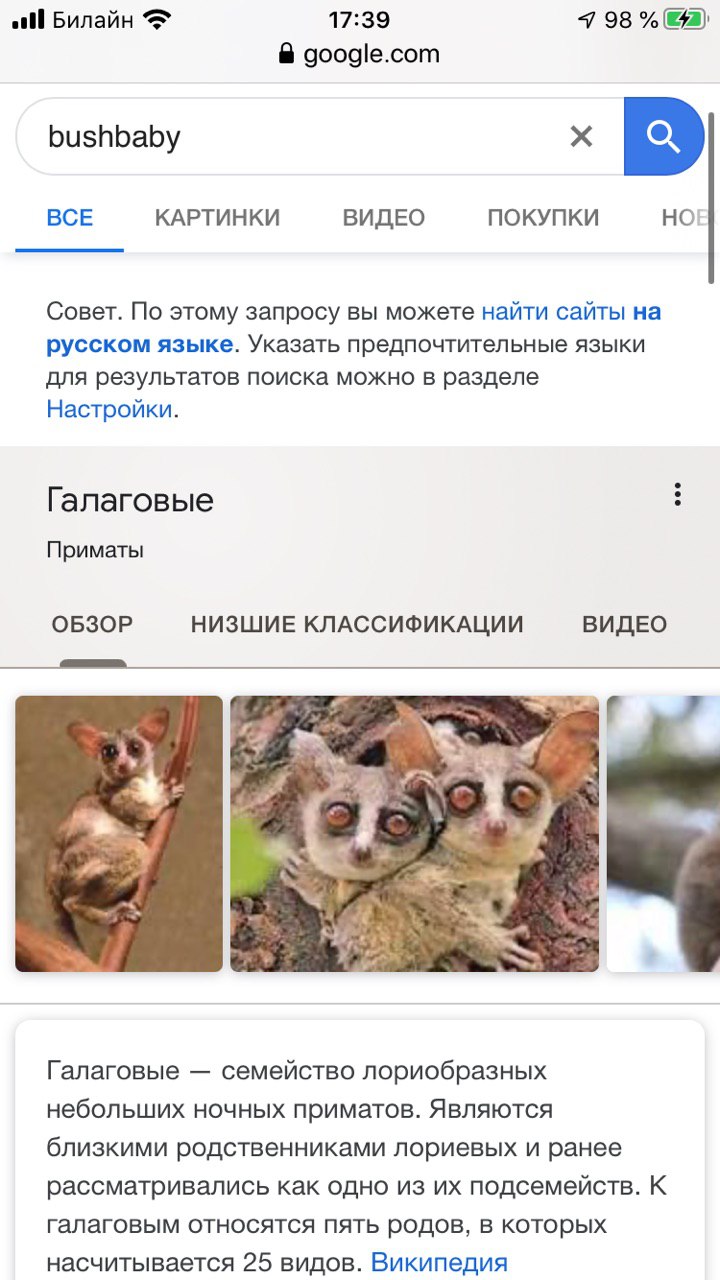Switch to the КАРТИНКИ tab
This screenshot has width=720, height=1280.
[x=217, y=218]
